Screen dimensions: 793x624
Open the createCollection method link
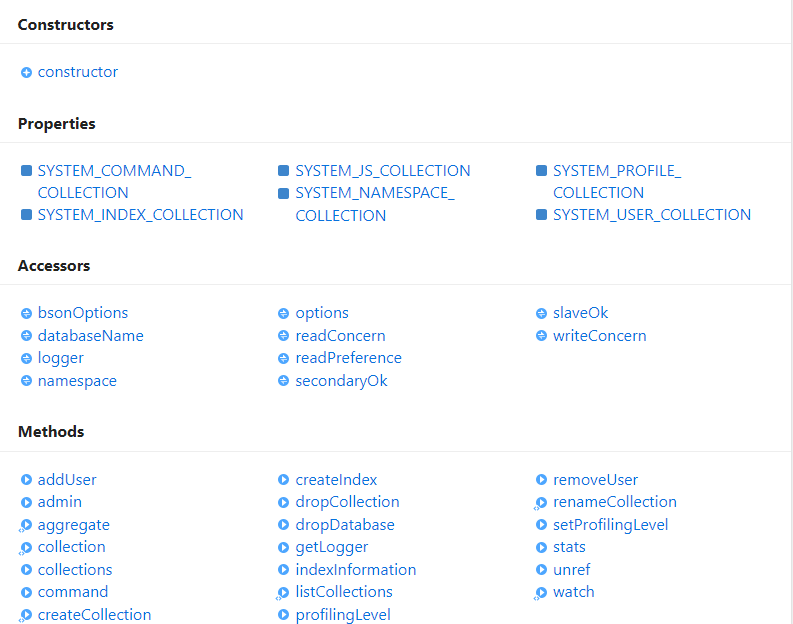click(94, 615)
